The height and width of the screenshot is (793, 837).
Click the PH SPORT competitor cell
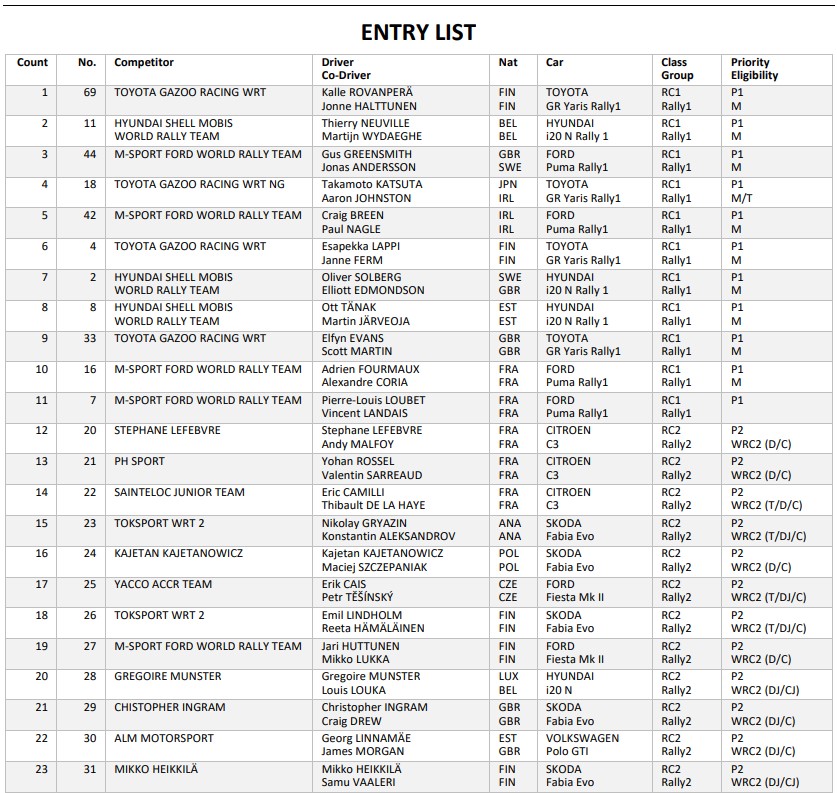[x=140, y=461]
